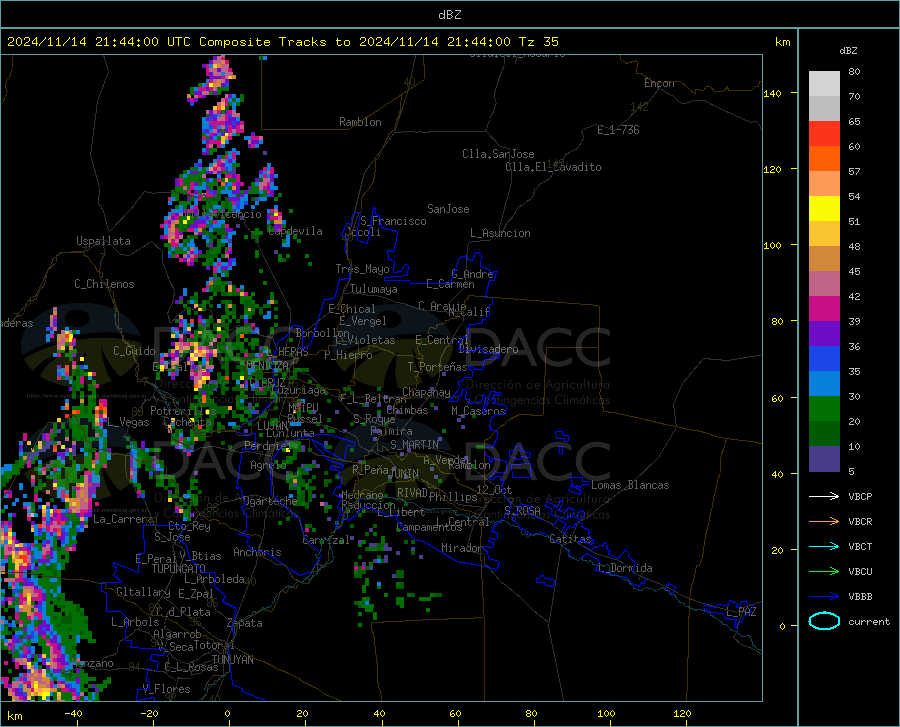The image size is (900, 727).
Task: Click the 120 km horizontal axis label
Action: click(x=682, y=714)
